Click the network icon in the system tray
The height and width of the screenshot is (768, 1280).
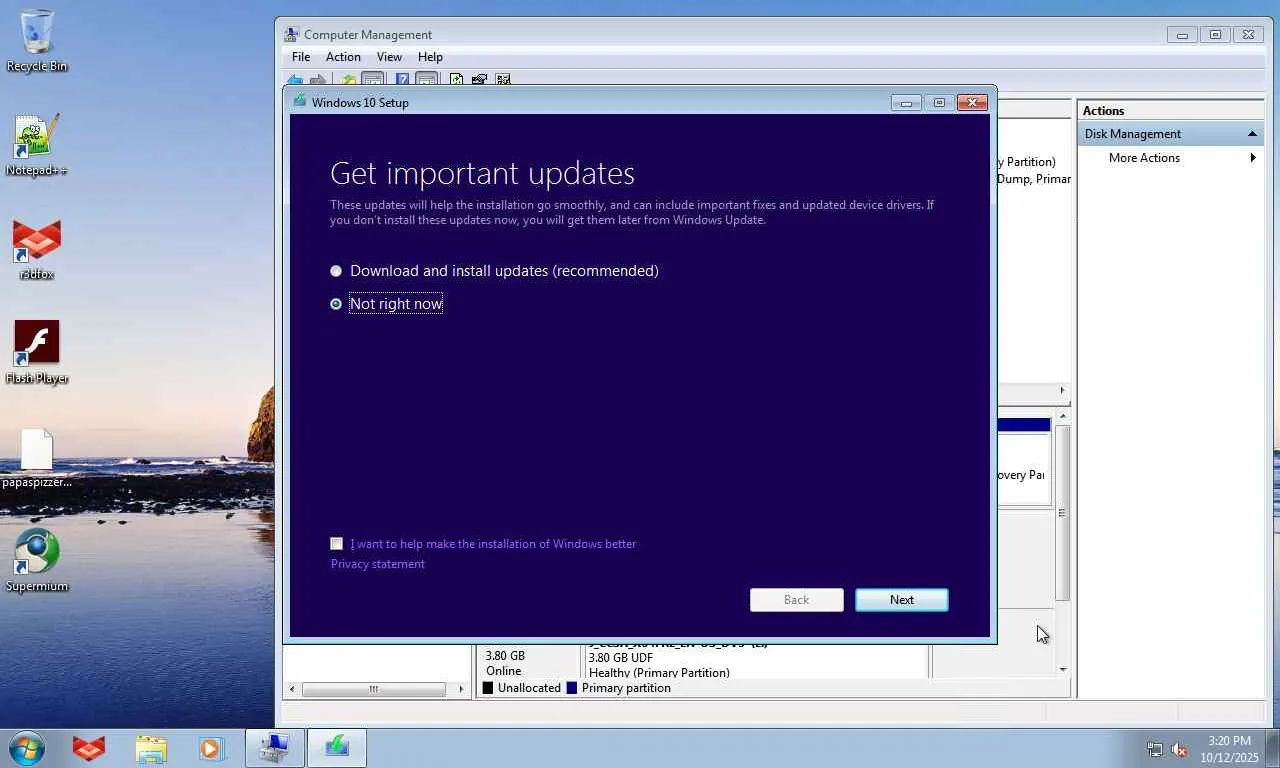(x=1155, y=749)
